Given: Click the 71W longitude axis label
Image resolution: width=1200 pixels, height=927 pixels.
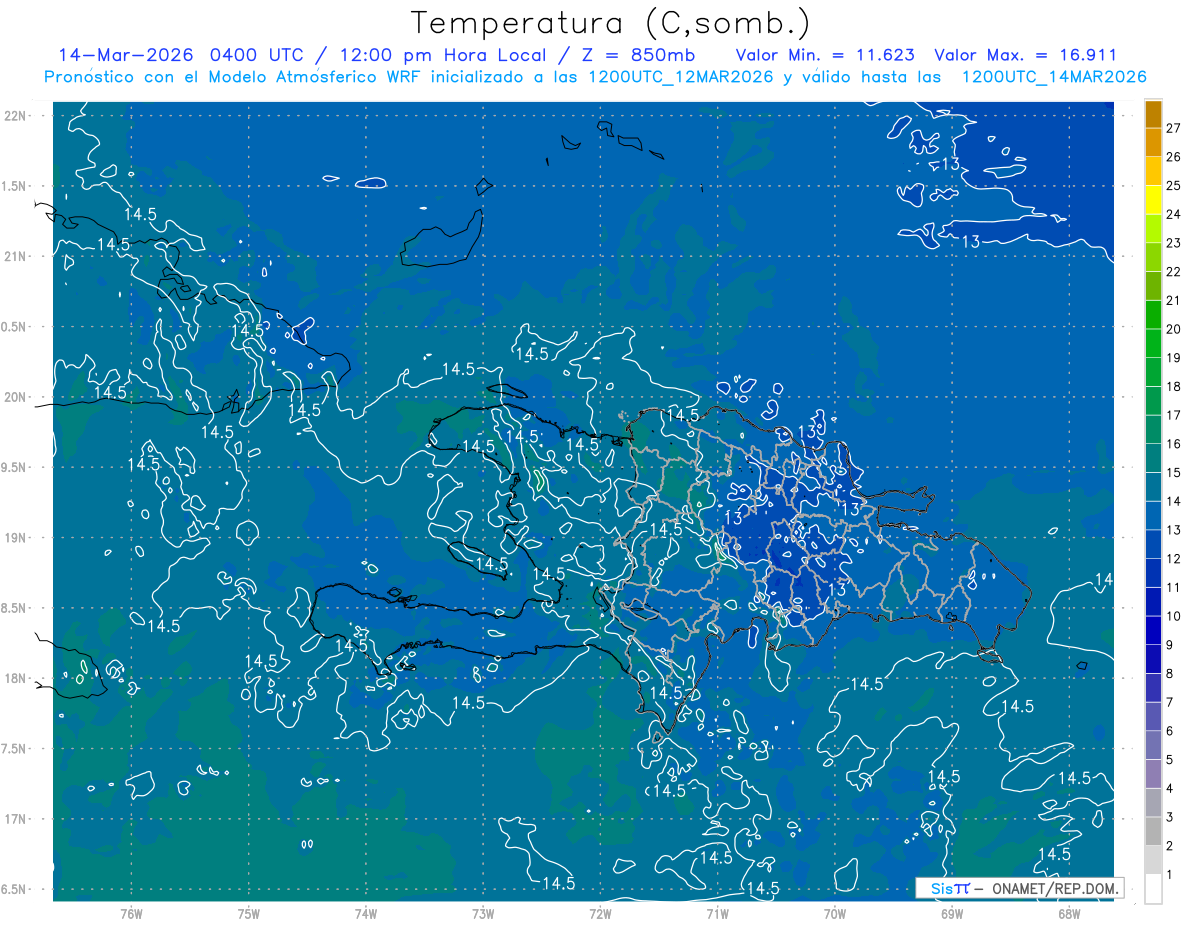Looking at the screenshot, I should click(717, 914).
